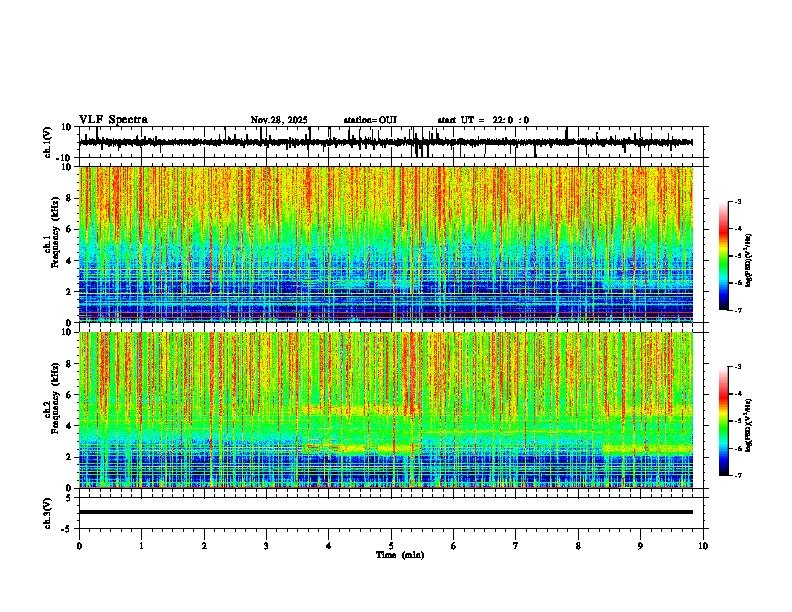This screenshot has height=612, width=792.
Task: Click the "6" kHz tick on ch.2 frequency axis
Action: 70,395
